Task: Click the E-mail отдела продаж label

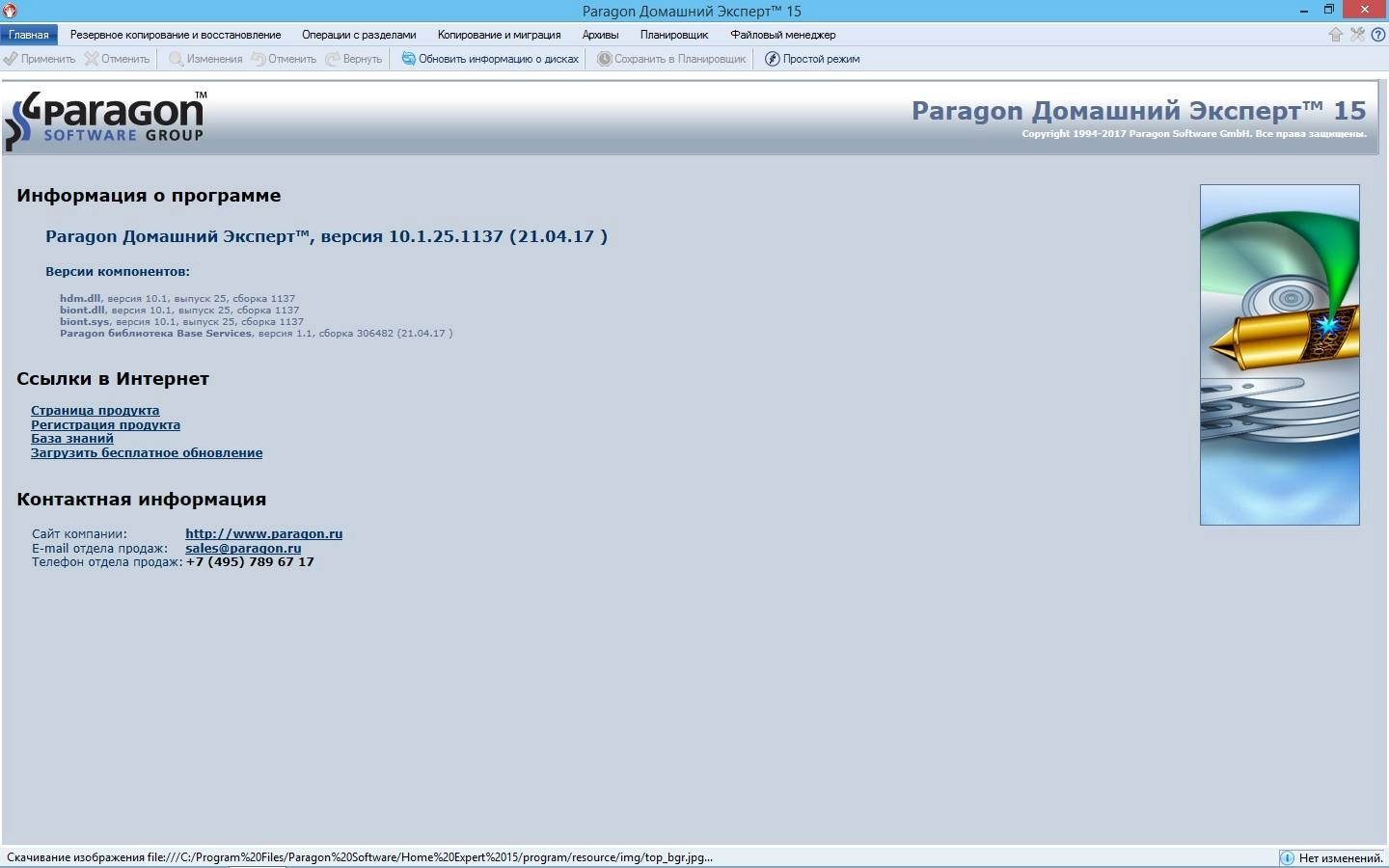Action: point(99,548)
